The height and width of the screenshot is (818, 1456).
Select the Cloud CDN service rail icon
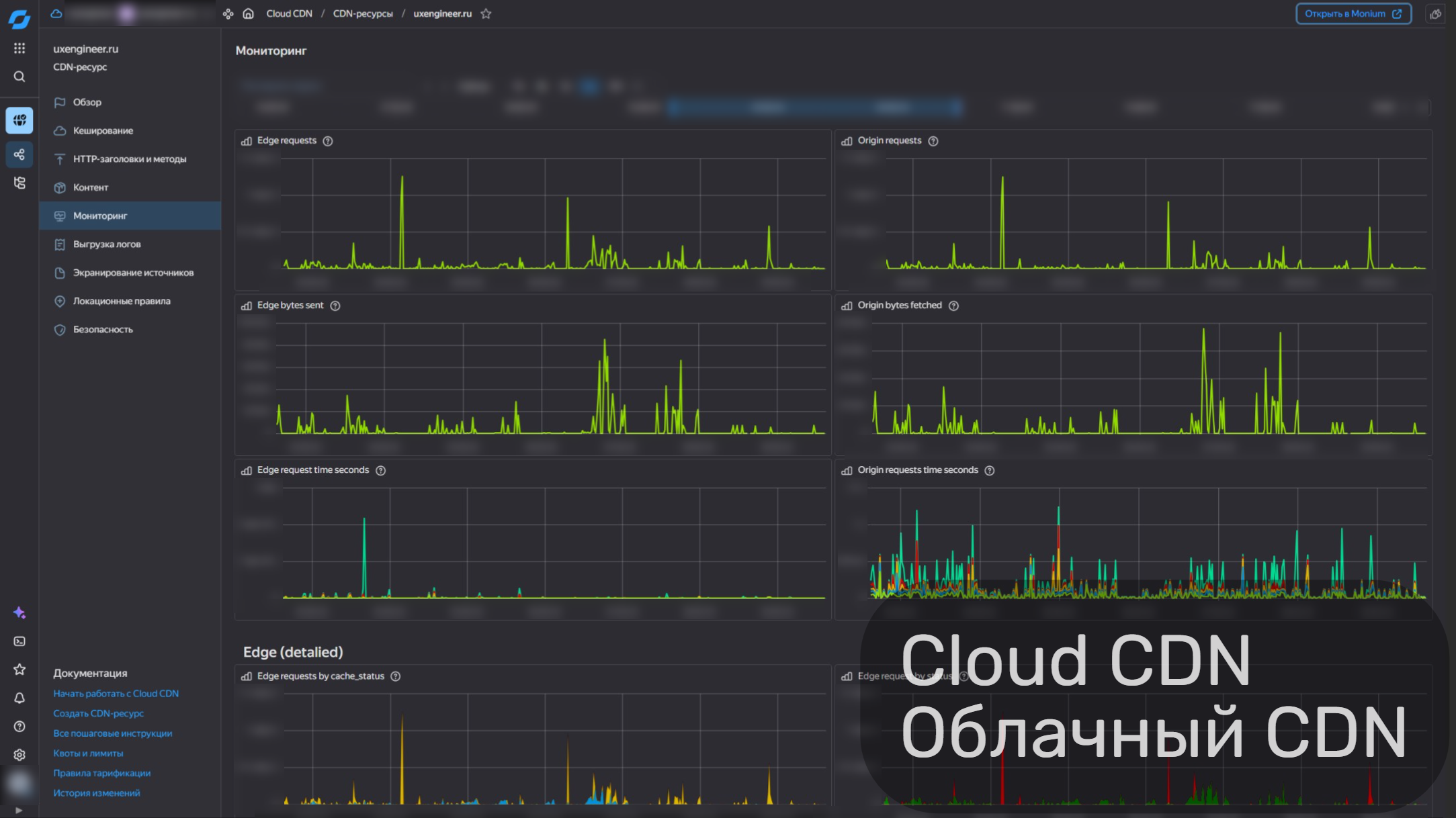(x=19, y=120)
